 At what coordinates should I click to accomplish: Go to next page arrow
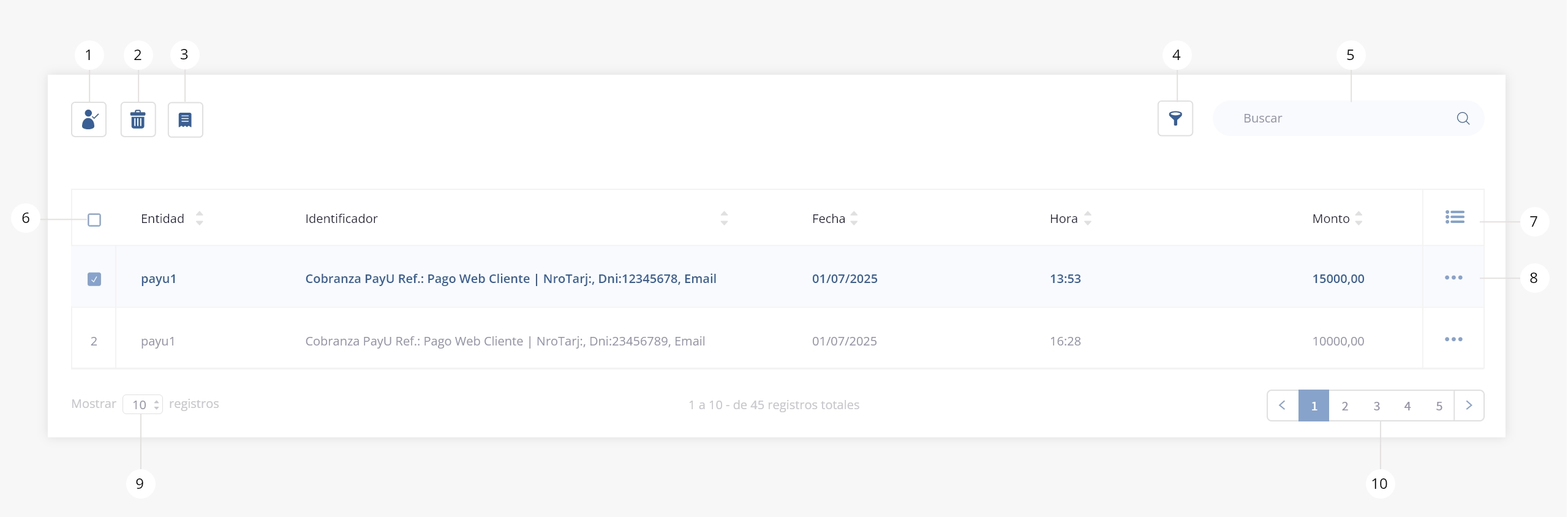[1469, 406]
